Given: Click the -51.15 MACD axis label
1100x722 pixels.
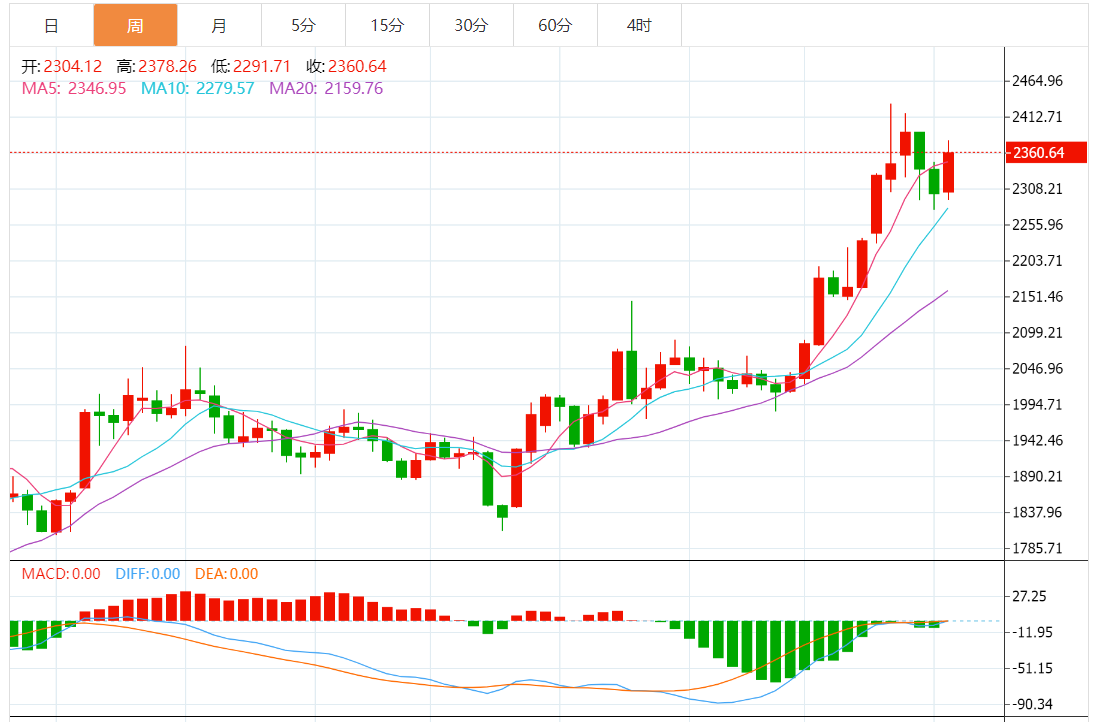Looking at the screenshot, I should (1032, 668).
